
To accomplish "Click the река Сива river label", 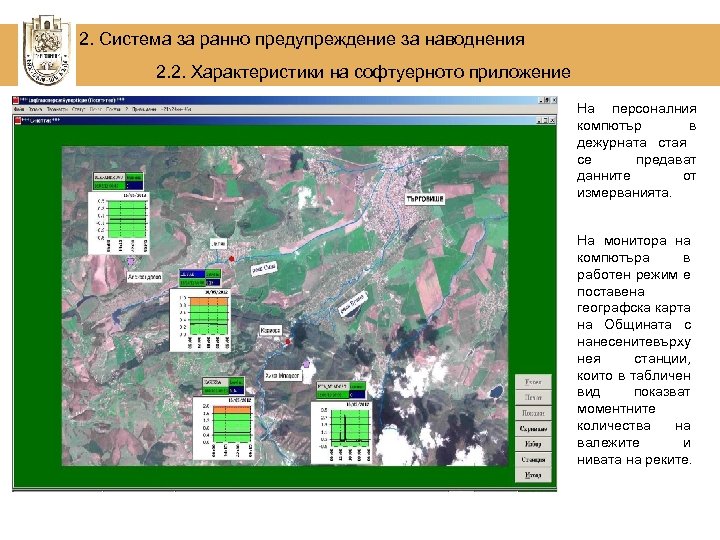I will point(264,268).
